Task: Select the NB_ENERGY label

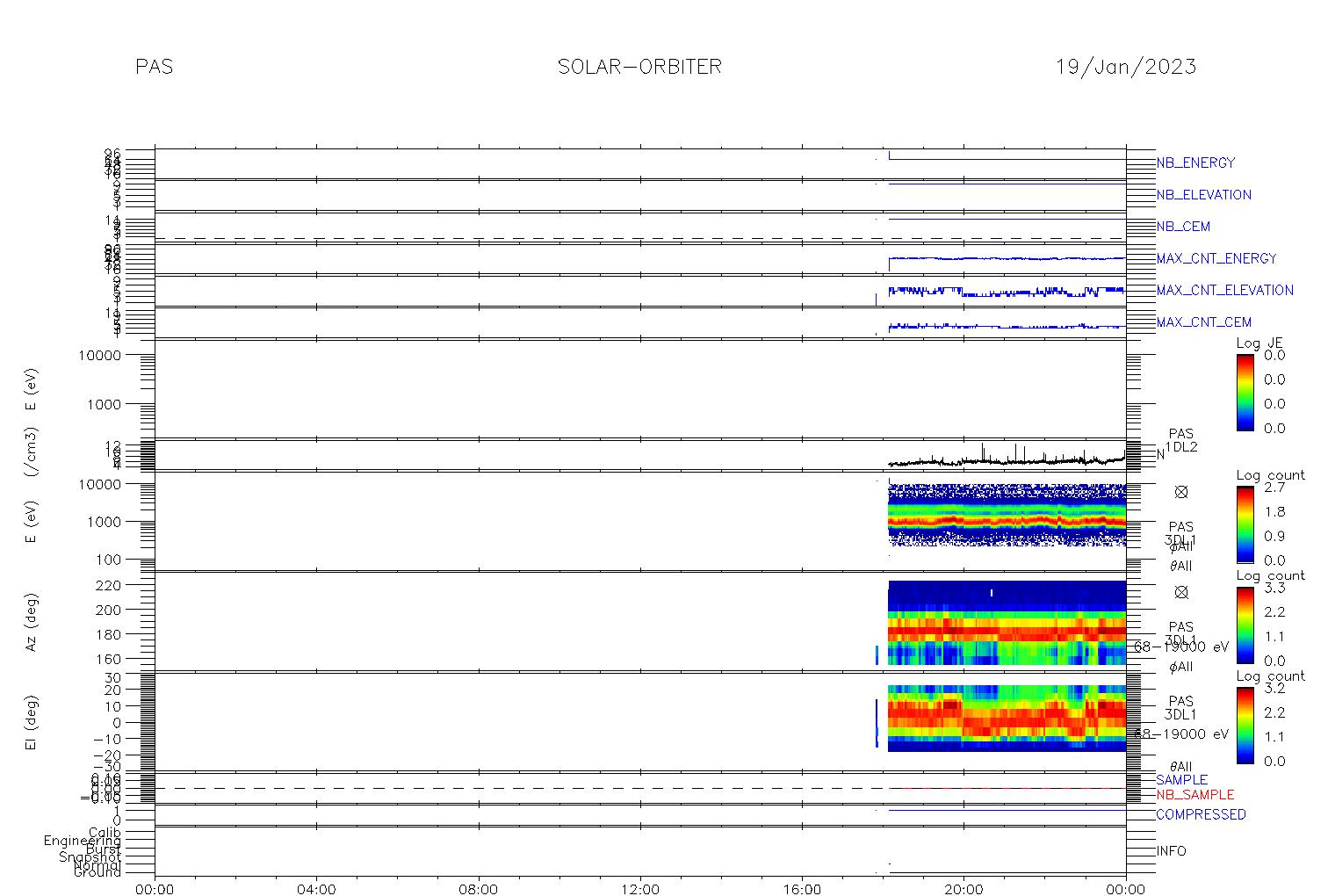Action: click(1195, 163)
